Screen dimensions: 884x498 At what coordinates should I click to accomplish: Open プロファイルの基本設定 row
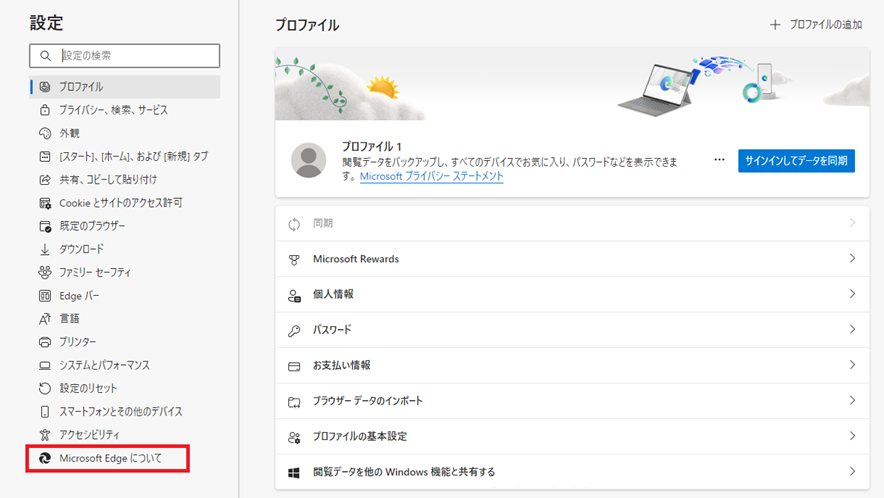(572, 437)
